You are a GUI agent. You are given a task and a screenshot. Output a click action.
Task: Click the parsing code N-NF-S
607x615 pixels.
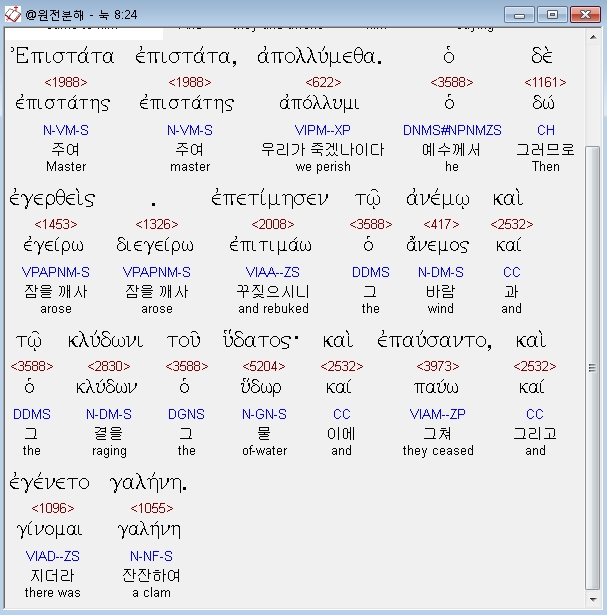151,556
